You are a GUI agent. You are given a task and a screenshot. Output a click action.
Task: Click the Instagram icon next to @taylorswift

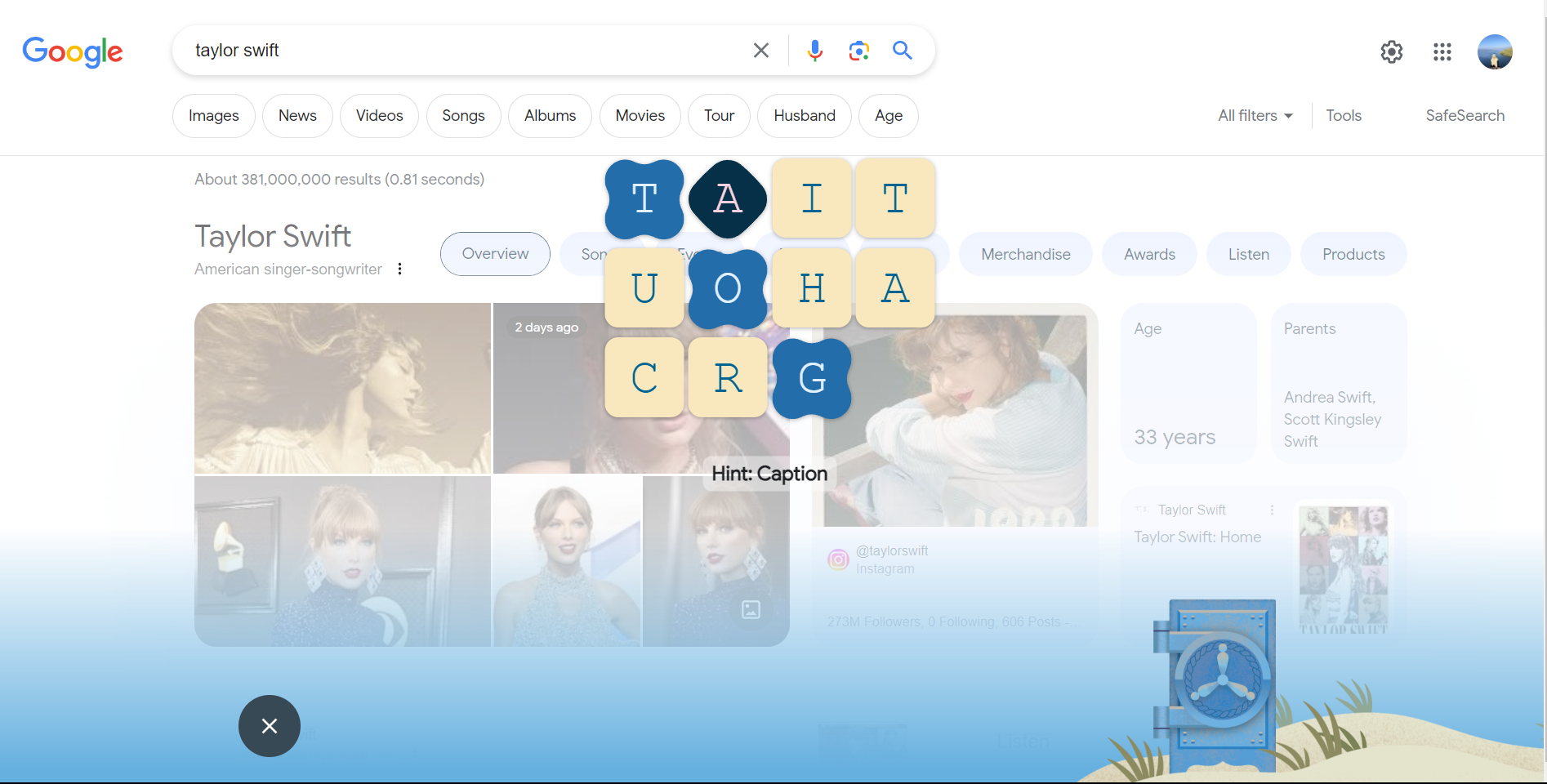(x=838, y=559)
